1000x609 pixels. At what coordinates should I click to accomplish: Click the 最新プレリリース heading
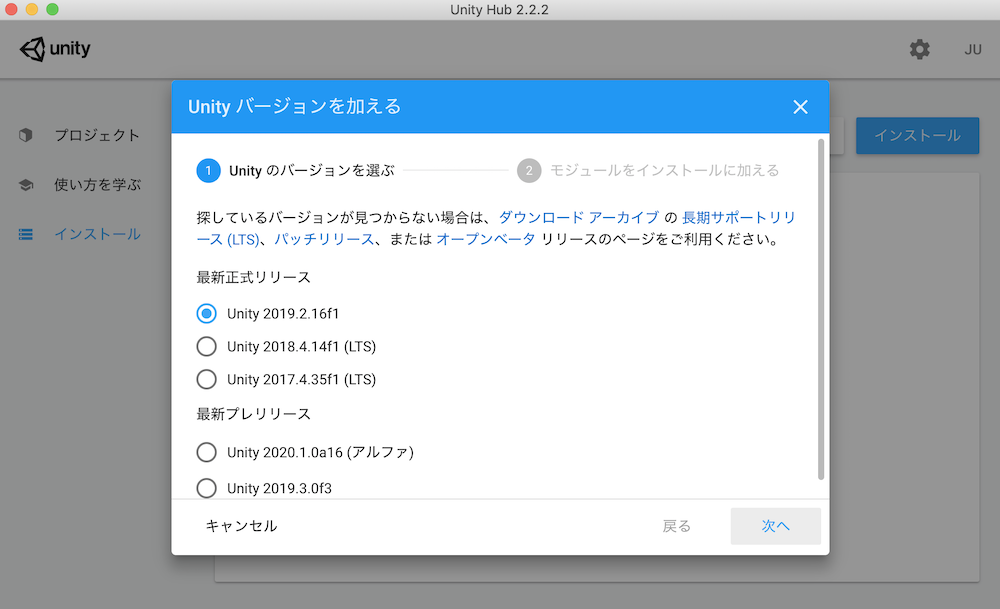coord(254,414)
